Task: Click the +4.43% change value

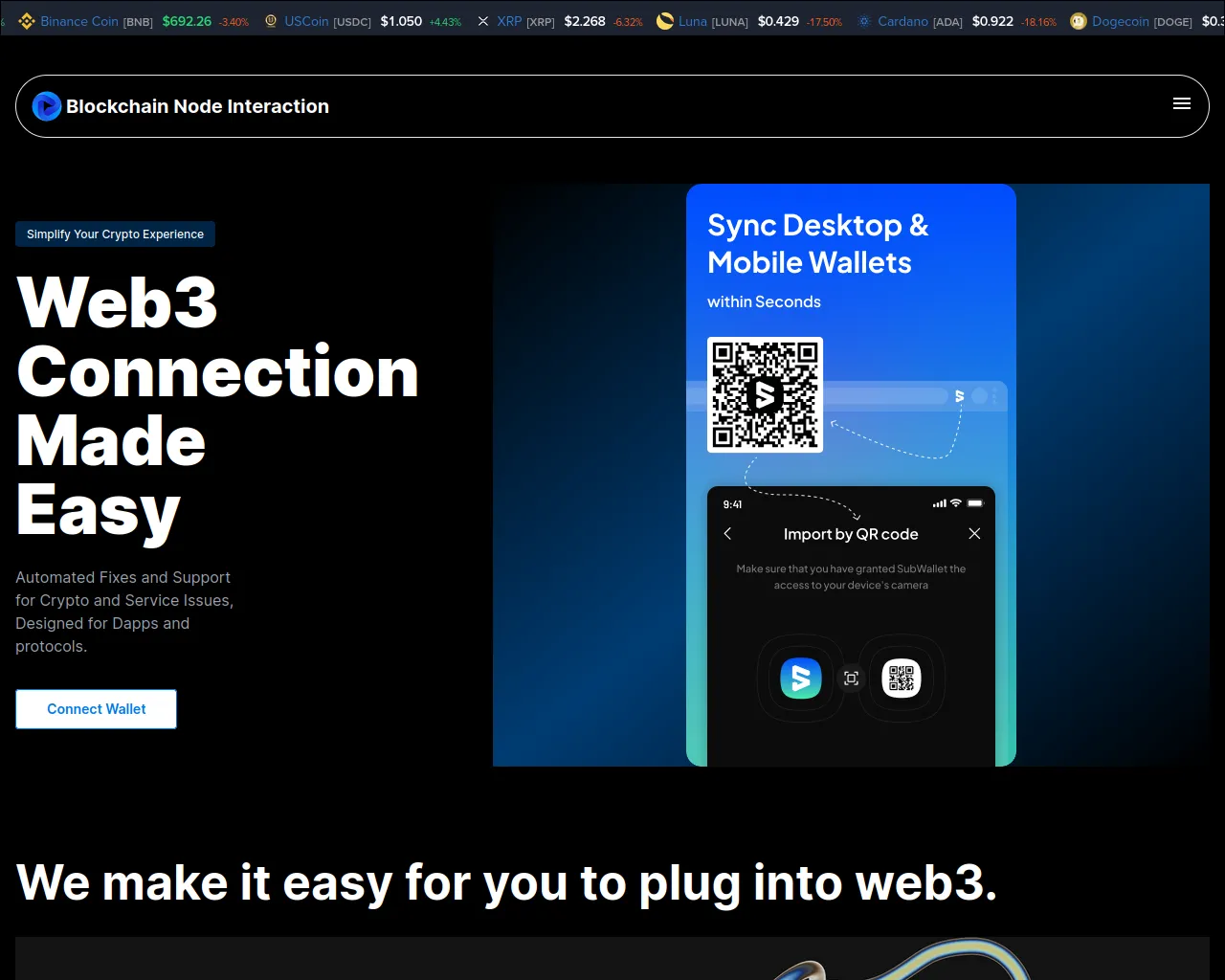Action: coord(445,22)
